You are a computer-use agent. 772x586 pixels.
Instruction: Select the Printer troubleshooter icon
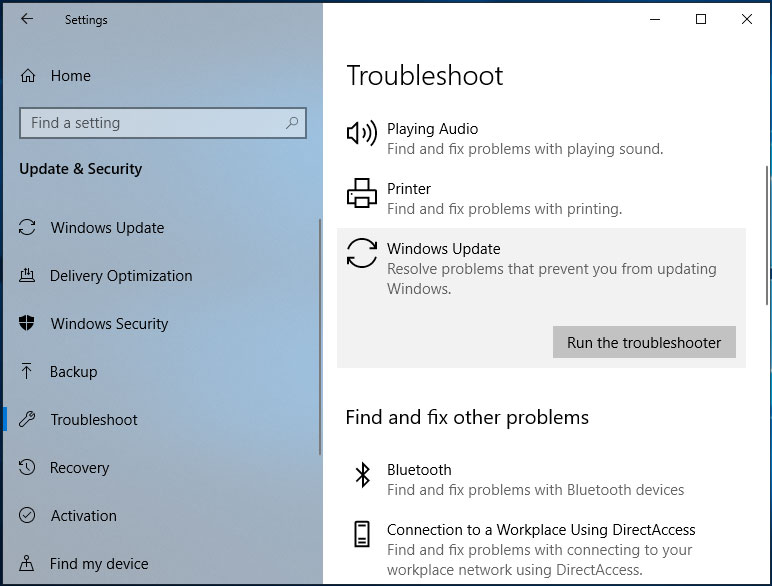click(x=361, y=193)
